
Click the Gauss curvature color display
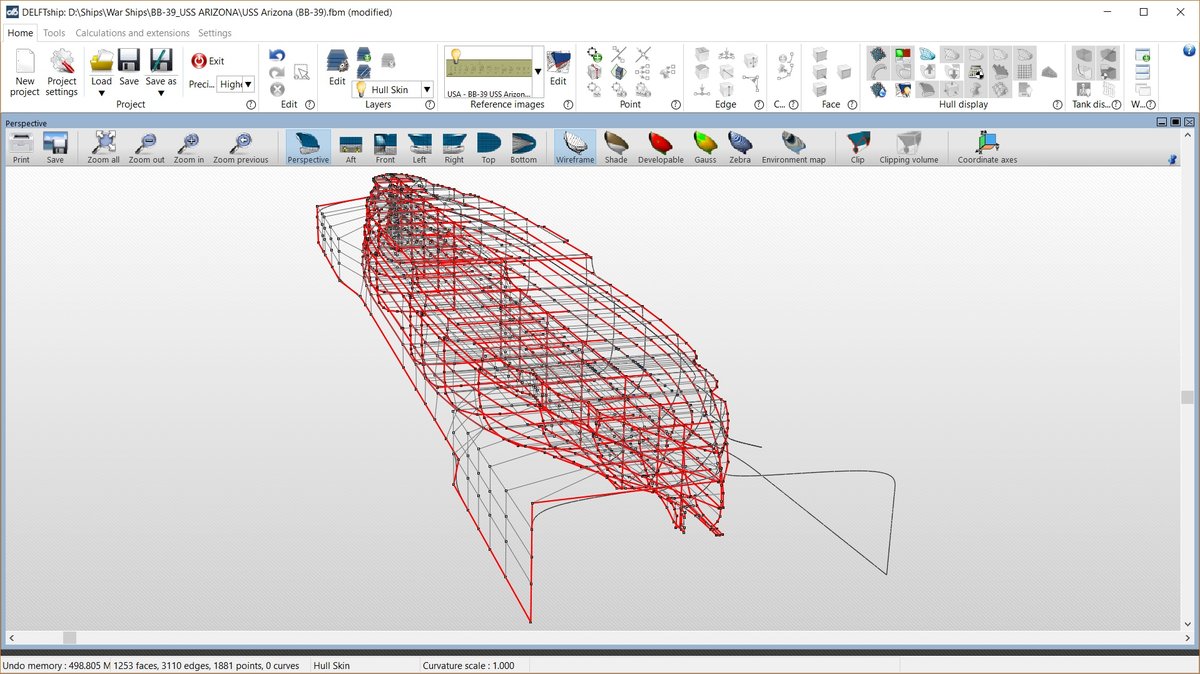704,146
